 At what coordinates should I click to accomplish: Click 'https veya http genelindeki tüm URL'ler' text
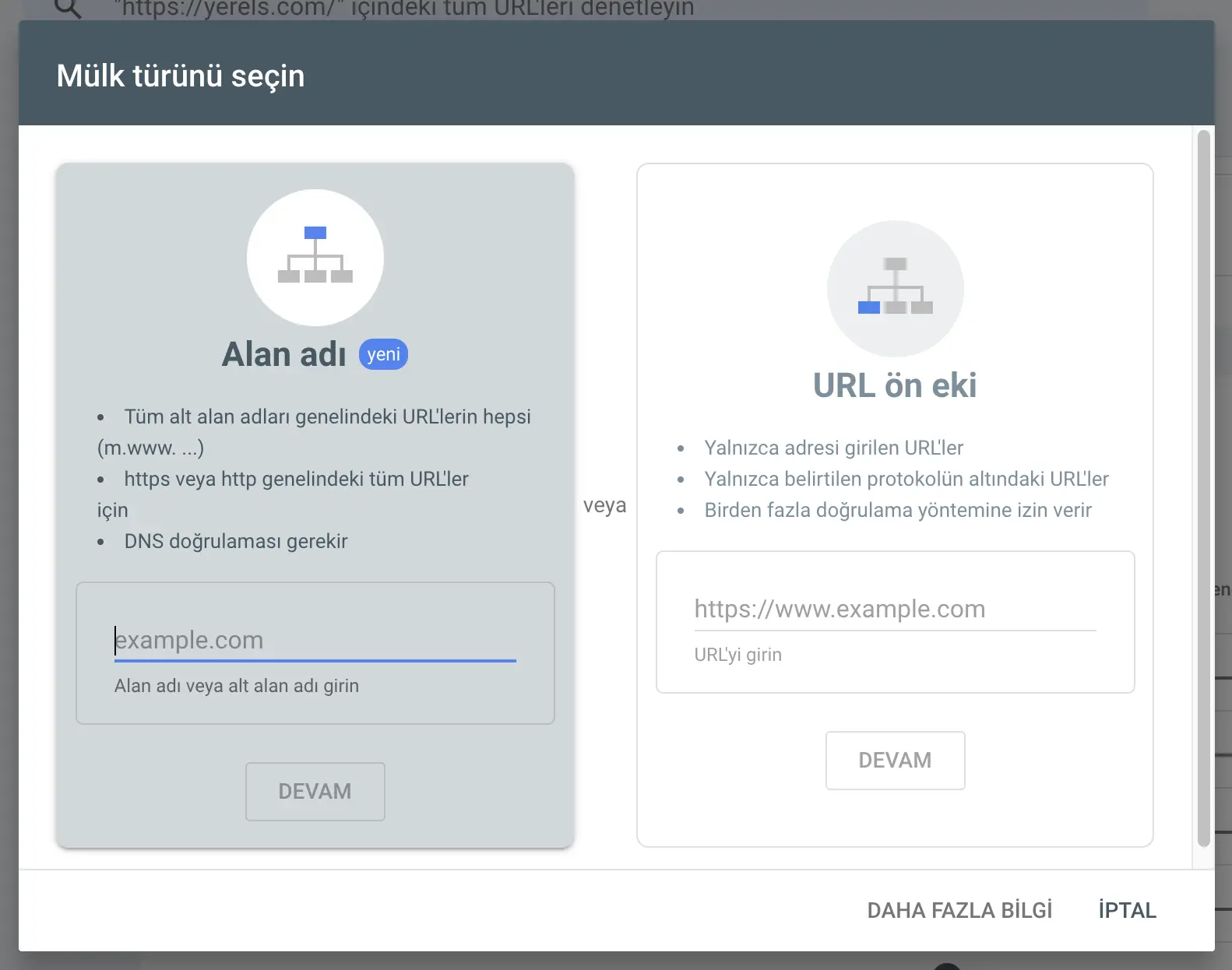(x=297, y=479)
